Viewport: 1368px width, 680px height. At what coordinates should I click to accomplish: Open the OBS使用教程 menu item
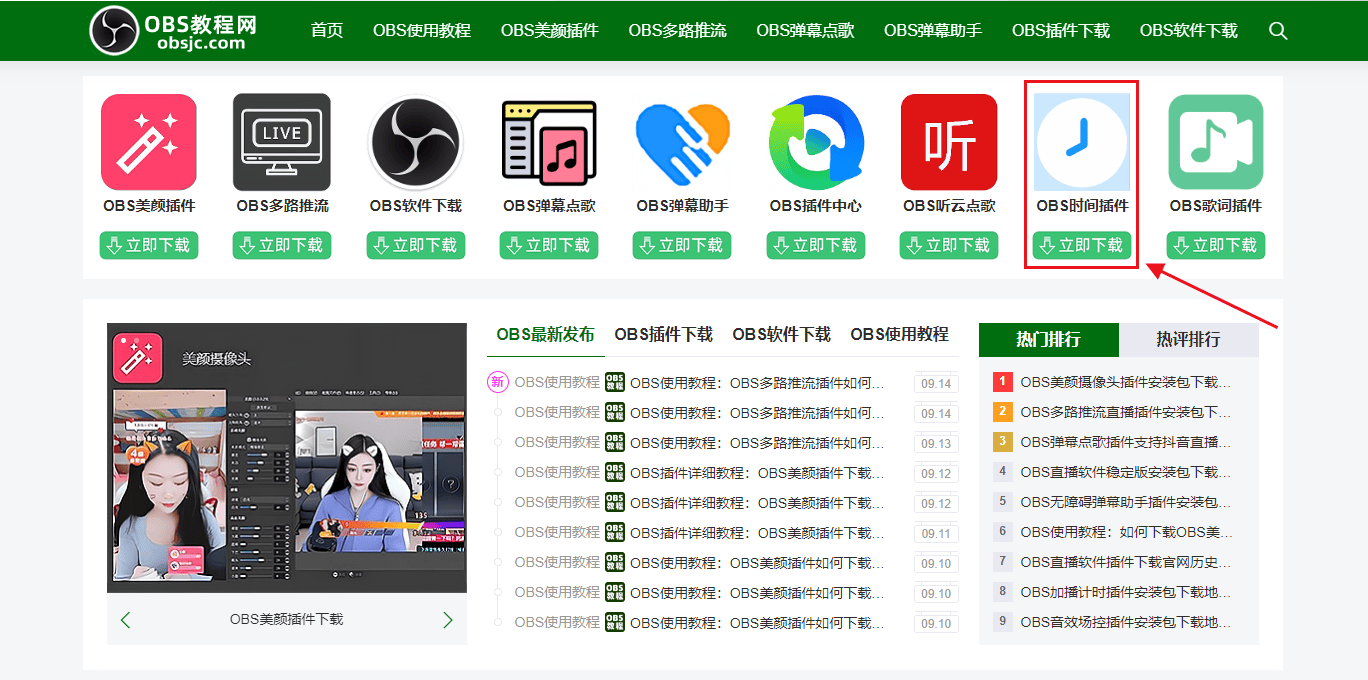[421, 31]
